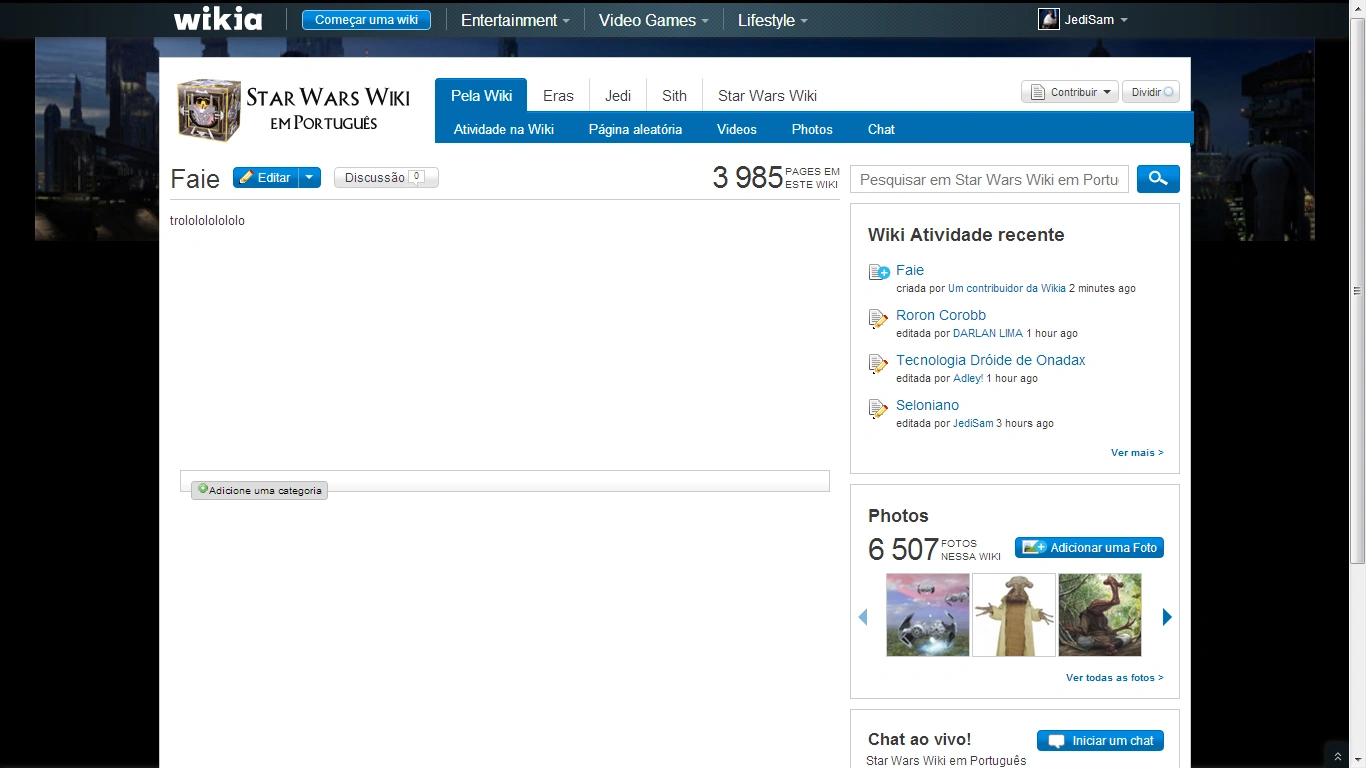Show next photos with right arrow
Image resolution: width=1366 pixels, height=768 pixels.
(x=1167, y=617)
